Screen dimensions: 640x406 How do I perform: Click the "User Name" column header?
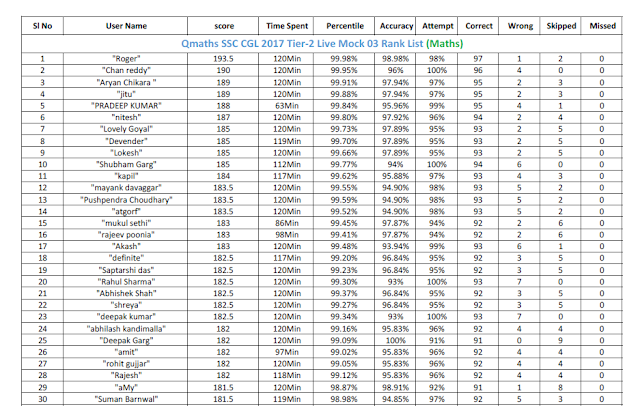[x=126, y=26]
